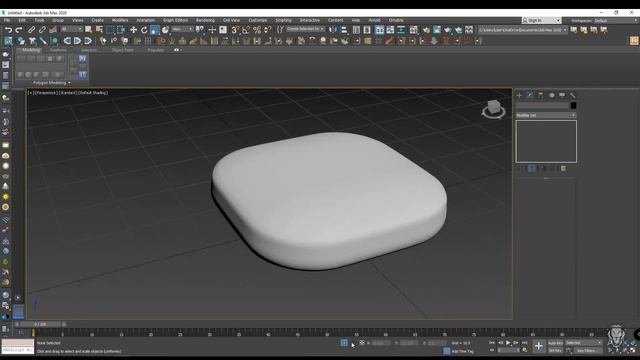The width and height of the screenshot is (640, 360).
Task: Toggle the Show Ribbon eye icon
Action: point(176,50)
